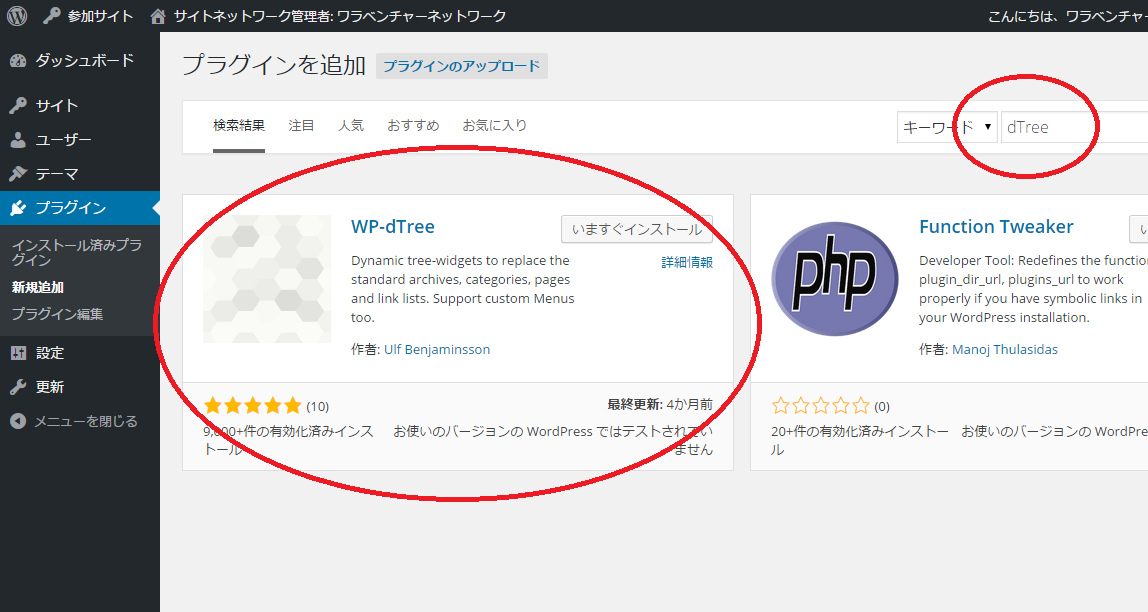Open the ユーザー sidebar menu

click(x=64, y=139)
